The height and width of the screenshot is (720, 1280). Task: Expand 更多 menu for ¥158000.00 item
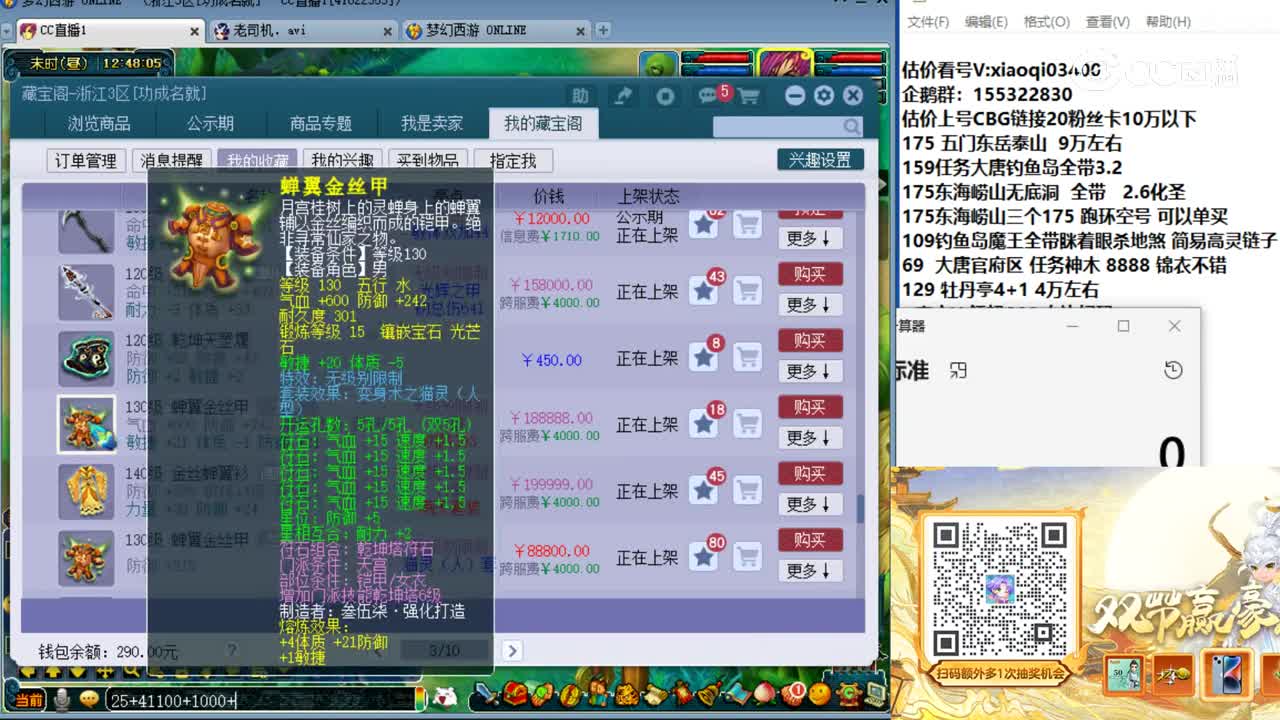click(x=810, y=304)
